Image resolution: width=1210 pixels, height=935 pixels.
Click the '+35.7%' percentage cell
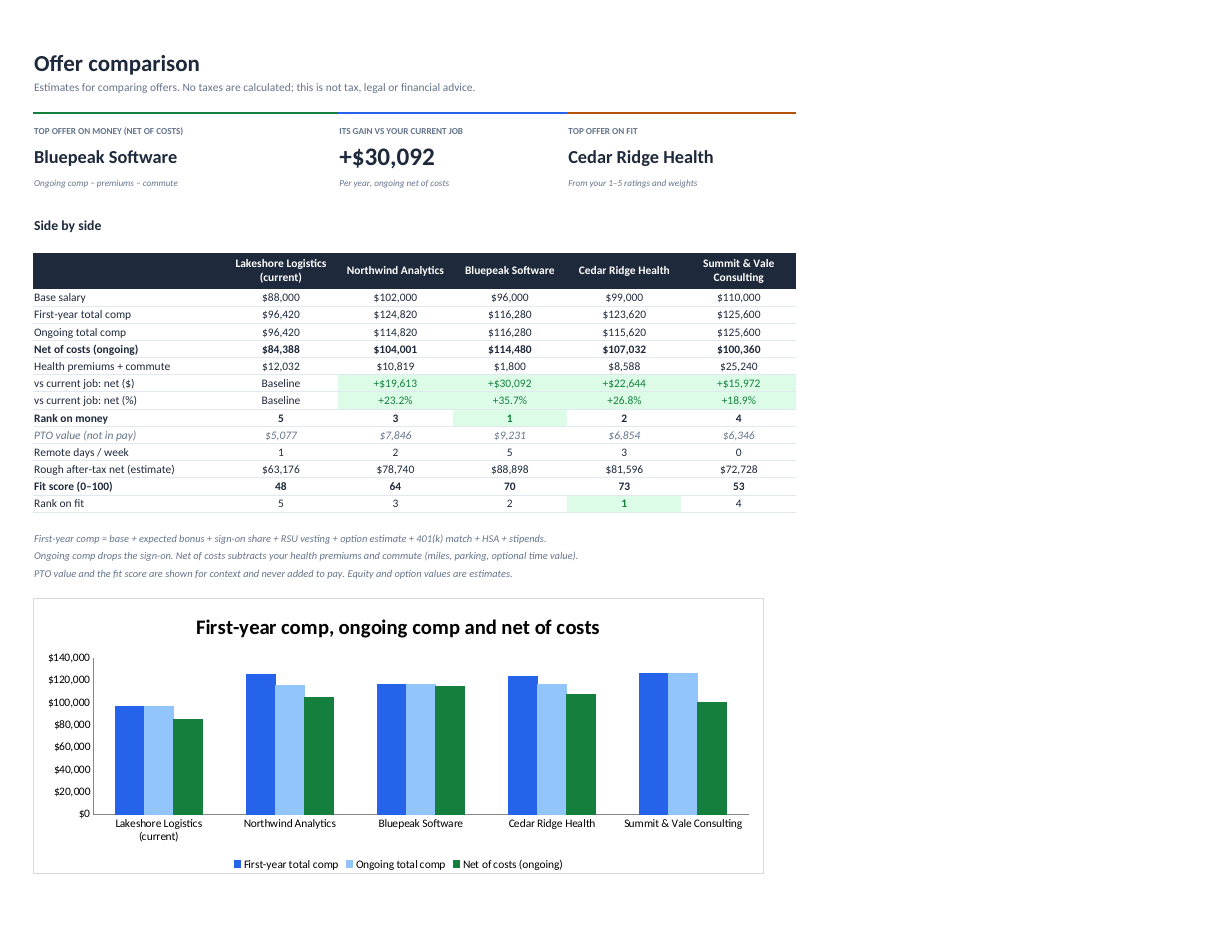509,400
